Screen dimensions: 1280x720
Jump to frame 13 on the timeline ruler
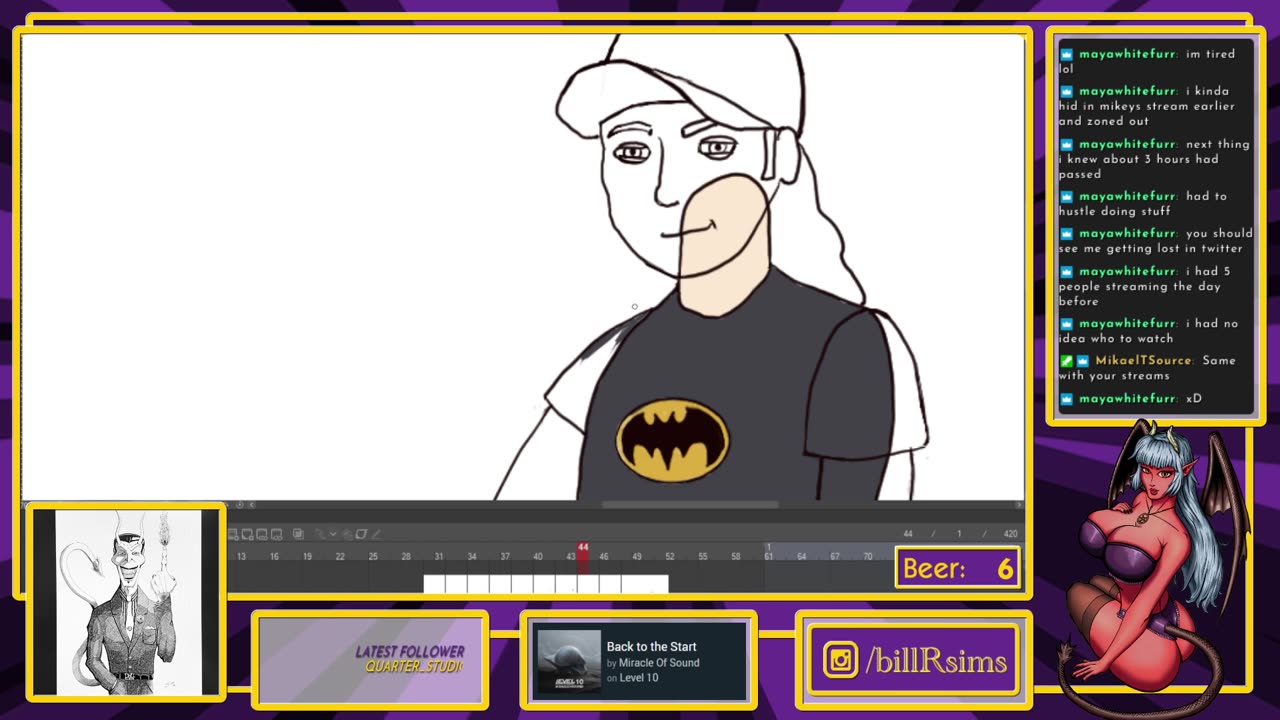pos(241,556)
